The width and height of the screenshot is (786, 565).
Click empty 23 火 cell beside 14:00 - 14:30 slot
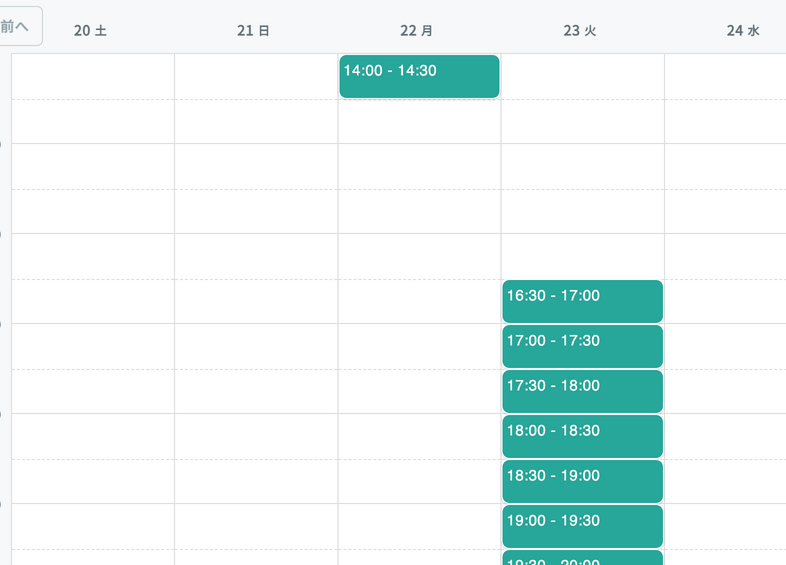coord(582,76)
